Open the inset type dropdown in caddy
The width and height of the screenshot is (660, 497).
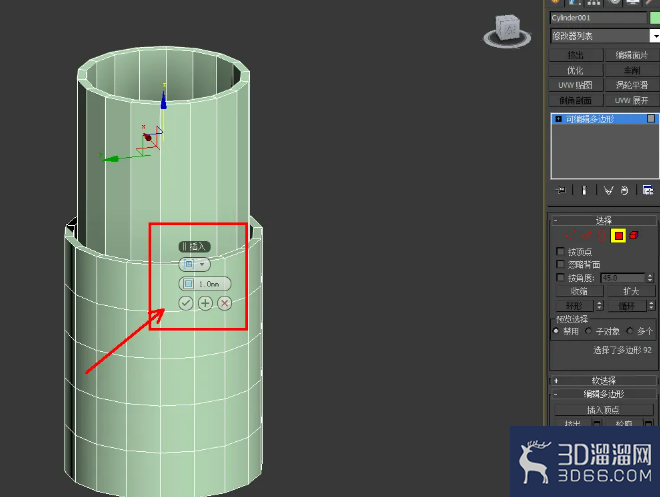[194, 264]
